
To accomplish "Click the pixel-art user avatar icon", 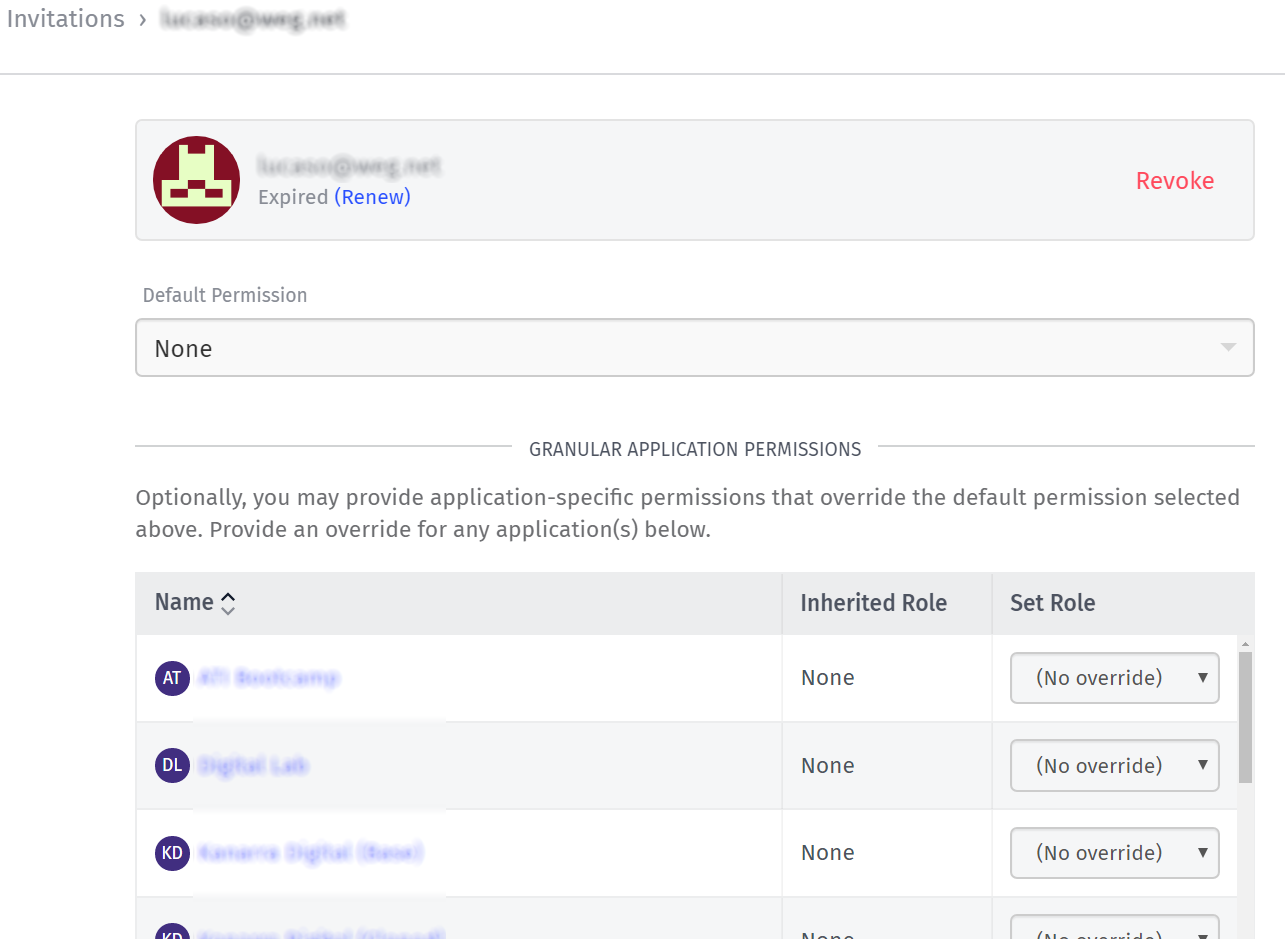I will pos(196,180).
